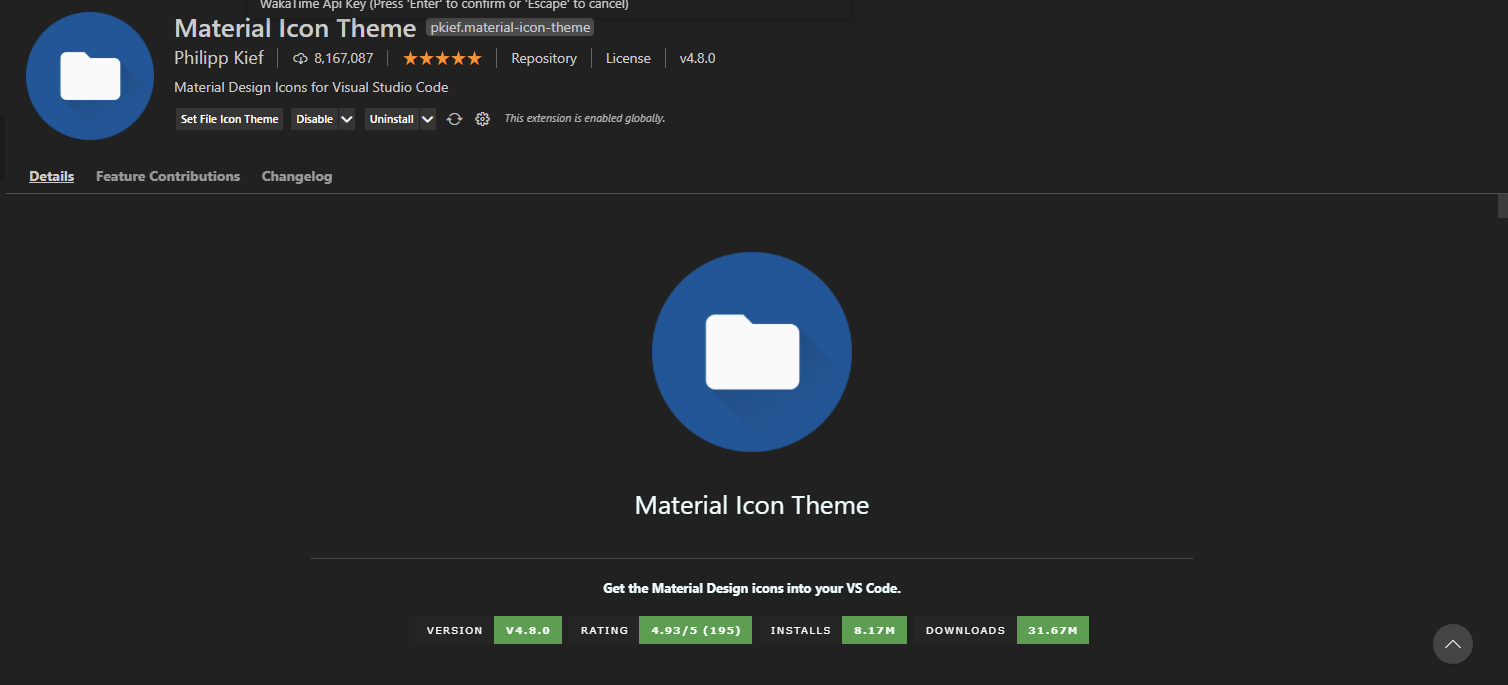The width and height of the screenshot is (1508, 685).
Task: Click 'This extension is enabled globally' text
Action: point(585,119)
